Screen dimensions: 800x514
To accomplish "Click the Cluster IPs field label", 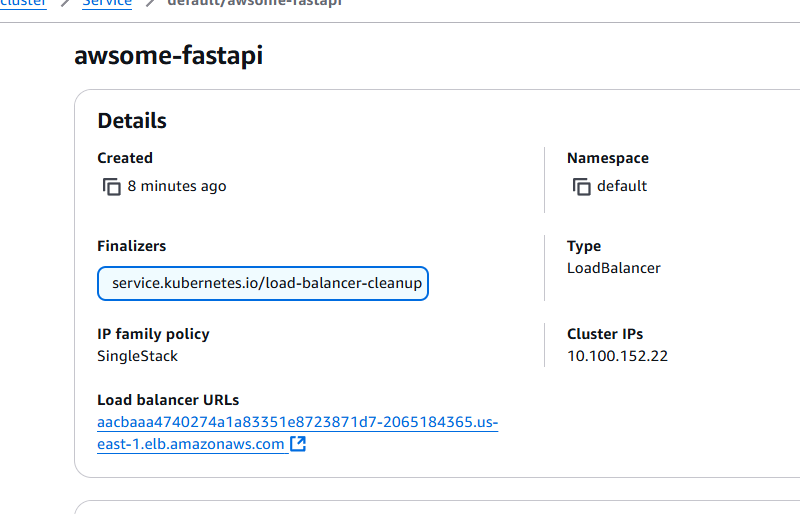I will coord(605,334).
